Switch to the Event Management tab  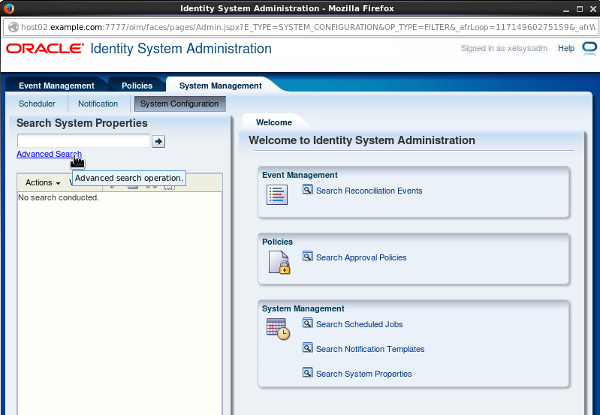tap(56, 86)
